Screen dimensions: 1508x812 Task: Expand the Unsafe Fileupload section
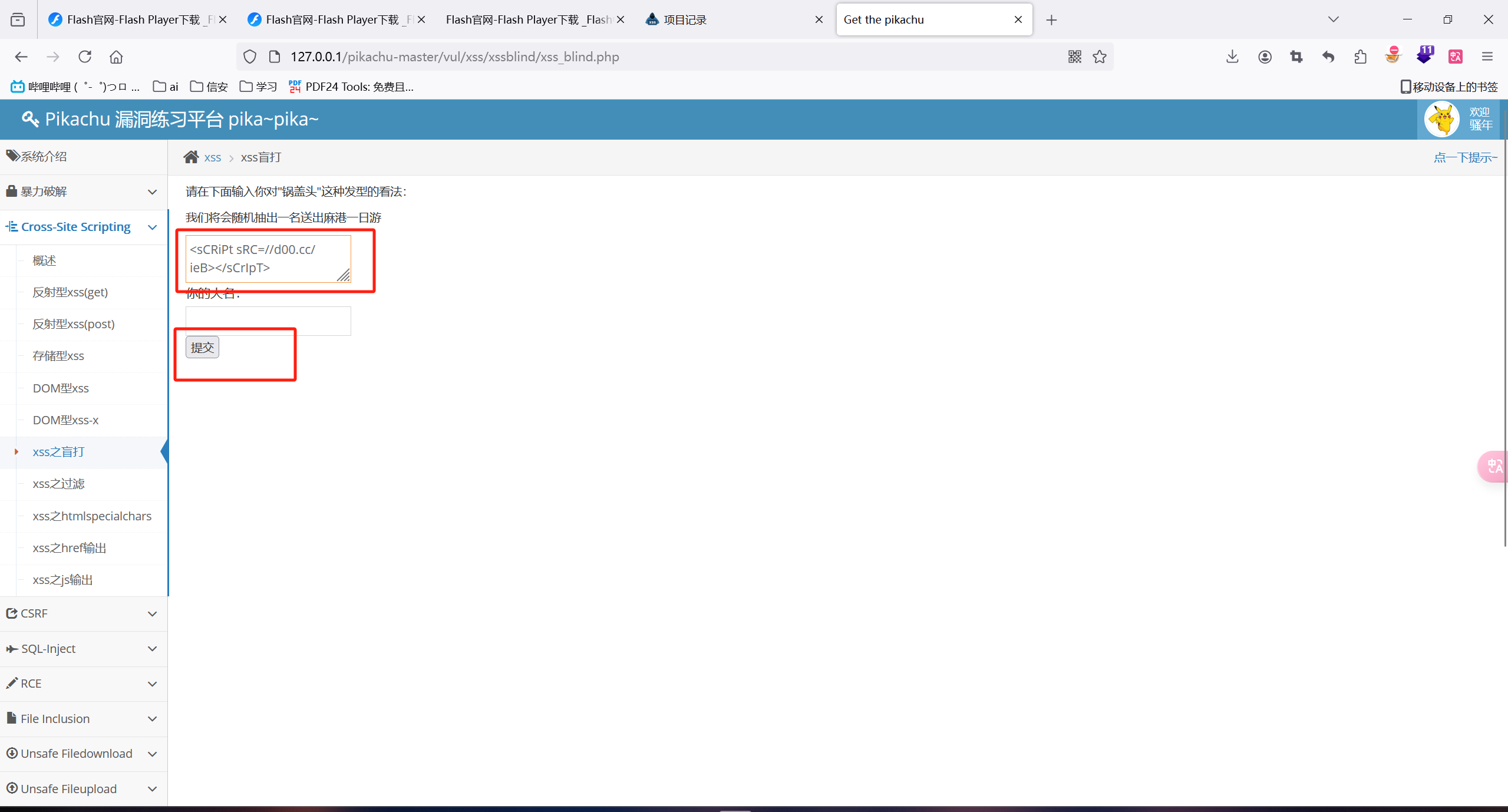(x=84, y=789)
